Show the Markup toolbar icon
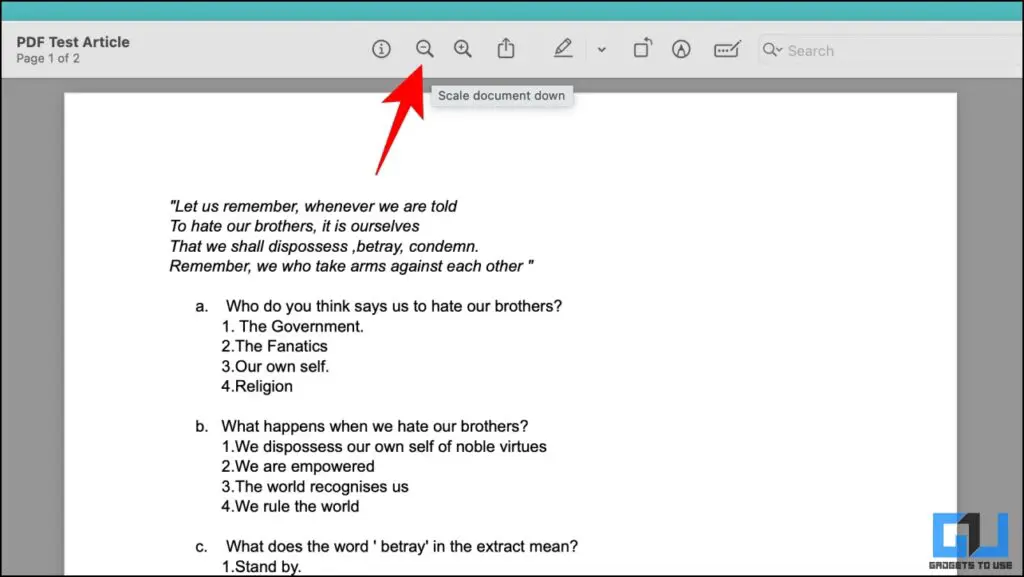 (681, 49)
